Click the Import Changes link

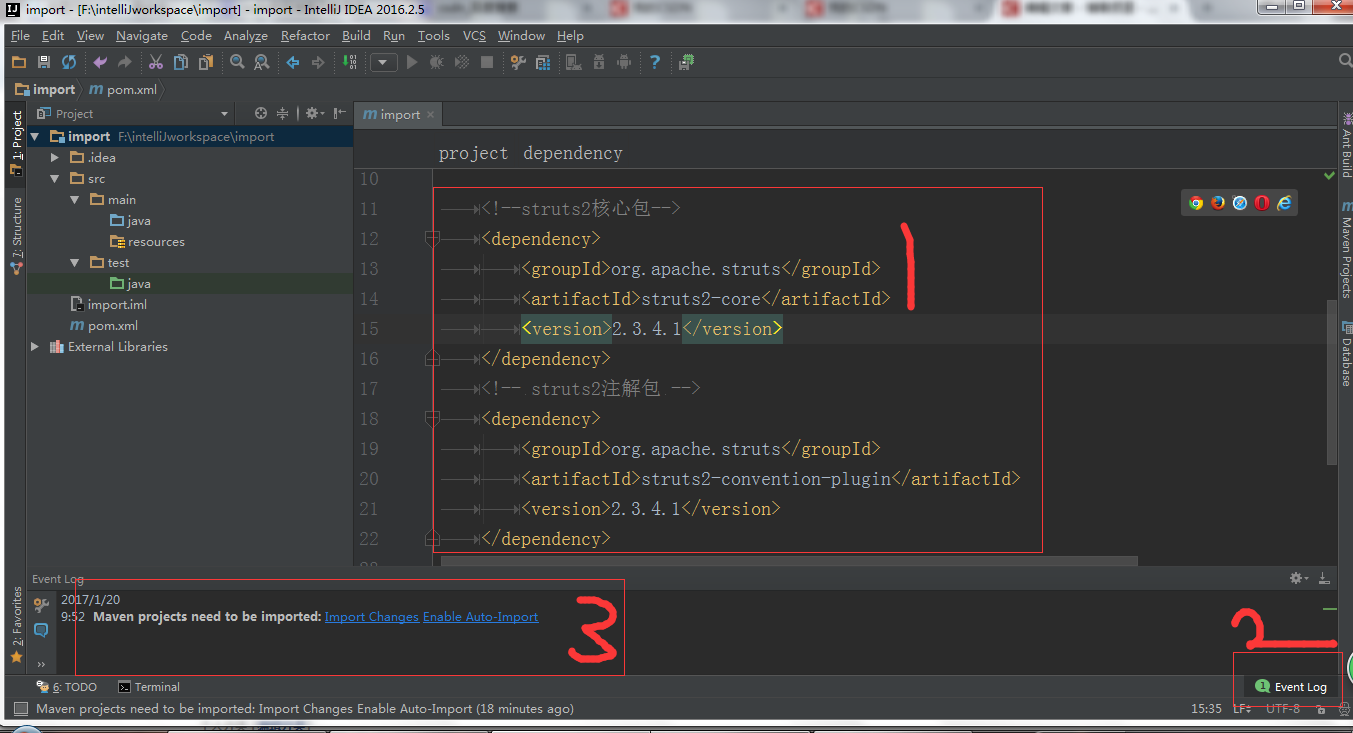(372, 617)
